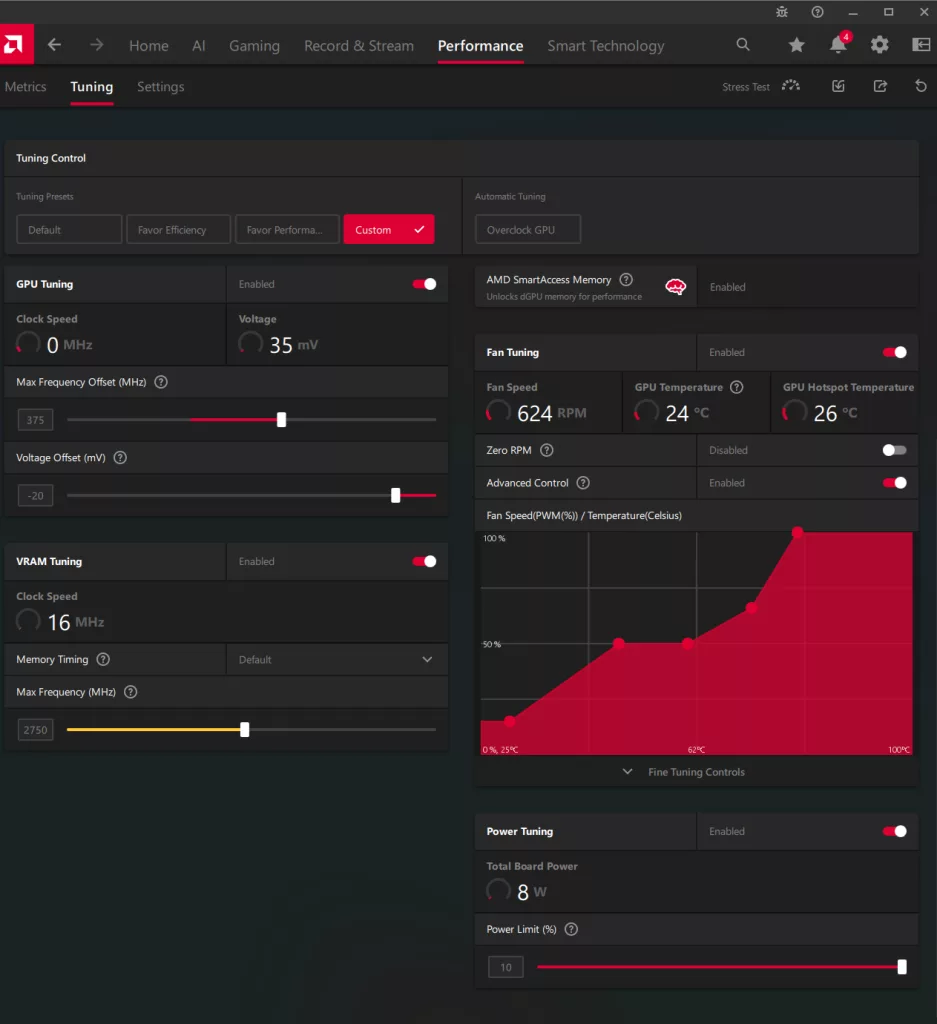Image resolution: width=937 pixels, height=1024 pixels.
Task: Click the export profile icon
Action: pos(880,86)
